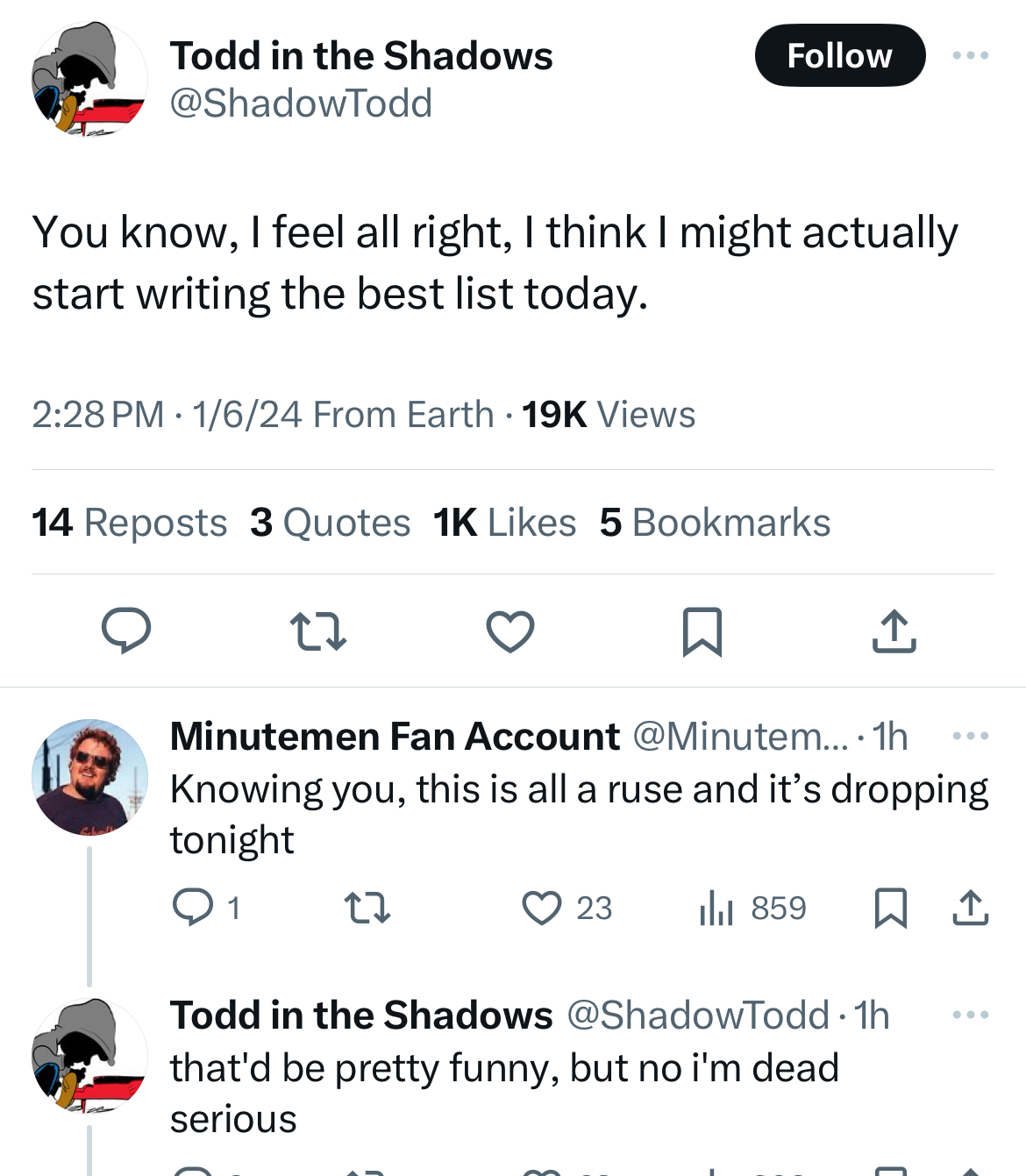Open Todd in the Shadows profile picture
This screenshot has height=1176, width=1026.
coord(89,79)
